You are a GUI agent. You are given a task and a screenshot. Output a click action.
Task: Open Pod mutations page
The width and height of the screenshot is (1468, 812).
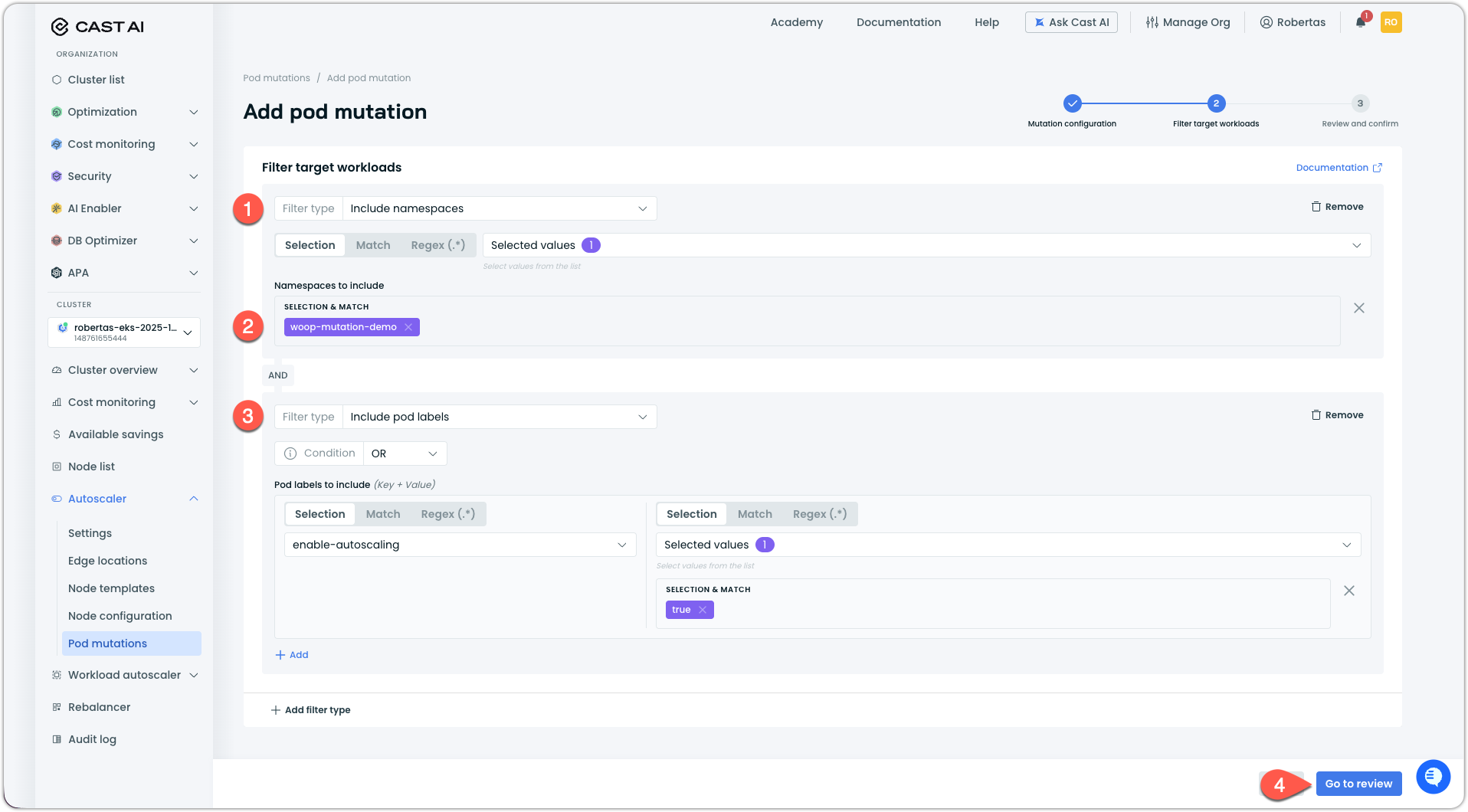pos(132,643)
